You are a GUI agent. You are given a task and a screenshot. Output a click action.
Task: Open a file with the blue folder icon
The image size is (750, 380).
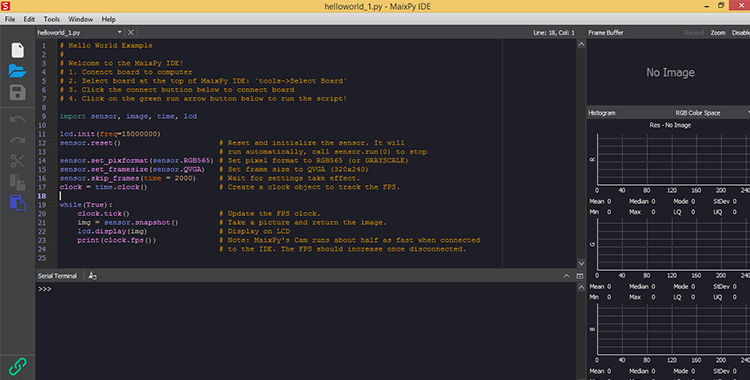[x=17, y=71]
